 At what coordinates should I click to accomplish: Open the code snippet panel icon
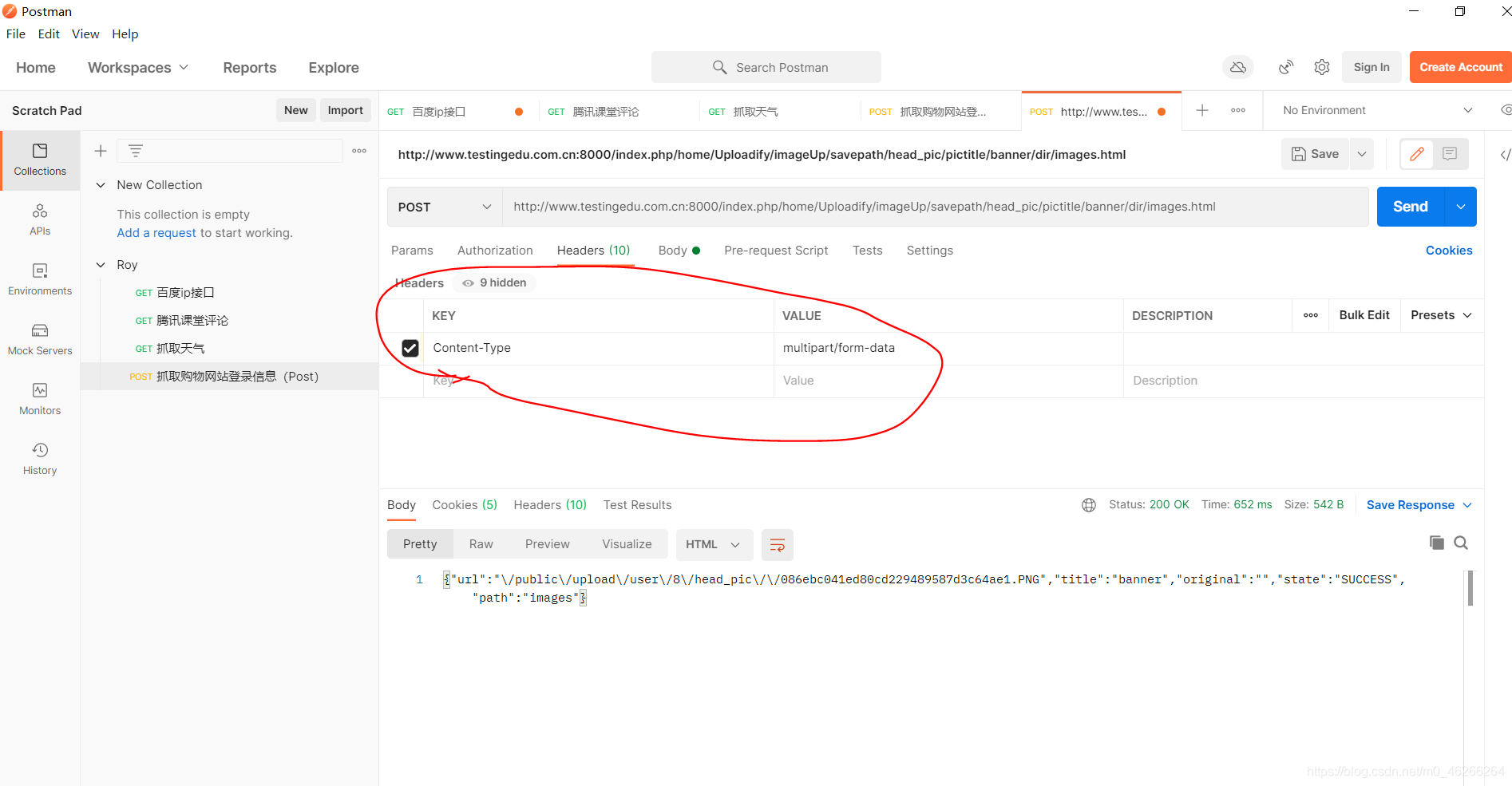(1505, 155)
